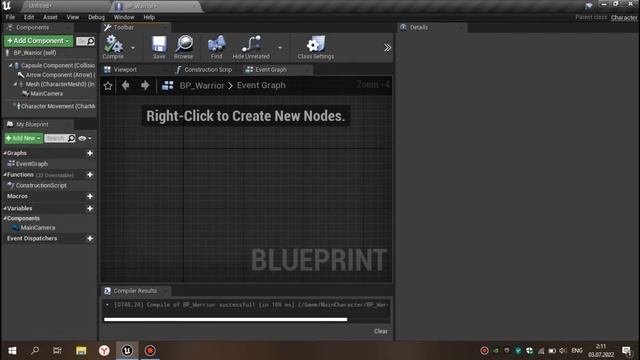Select MainCamera in the Components tree
Screen dimensions: 640x360
[x=47, y=94]
